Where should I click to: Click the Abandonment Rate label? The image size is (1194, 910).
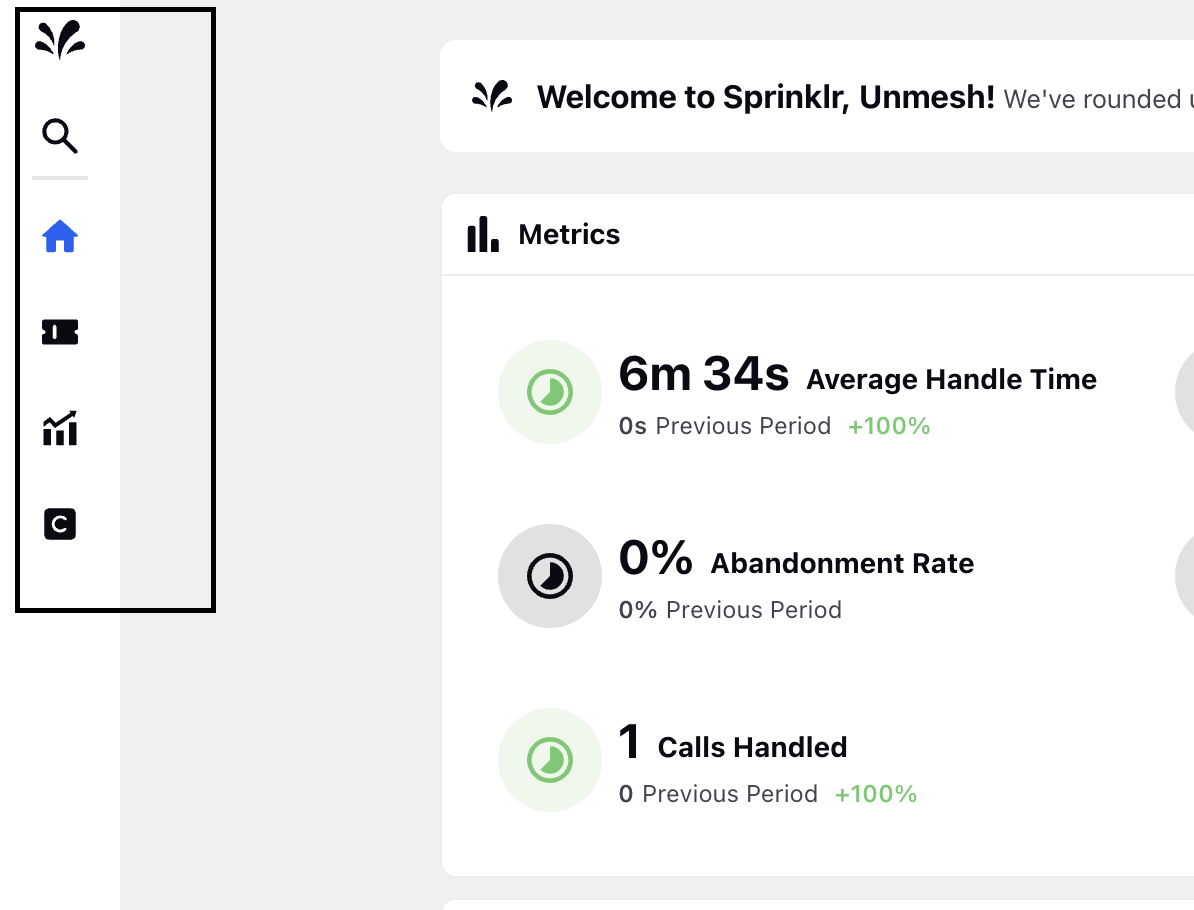tap(842, 564)
